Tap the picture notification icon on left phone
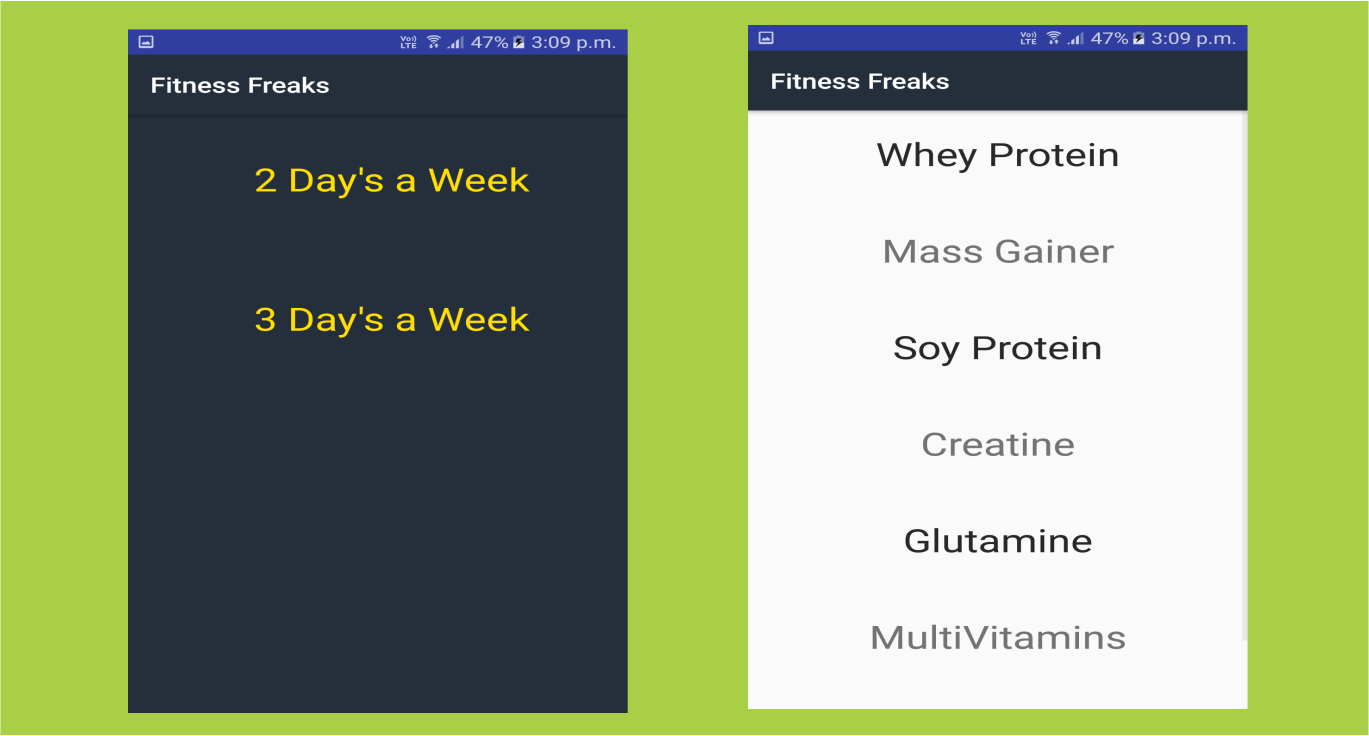Viewport: 1369px width, 736px height. click(x=146, y=42)
